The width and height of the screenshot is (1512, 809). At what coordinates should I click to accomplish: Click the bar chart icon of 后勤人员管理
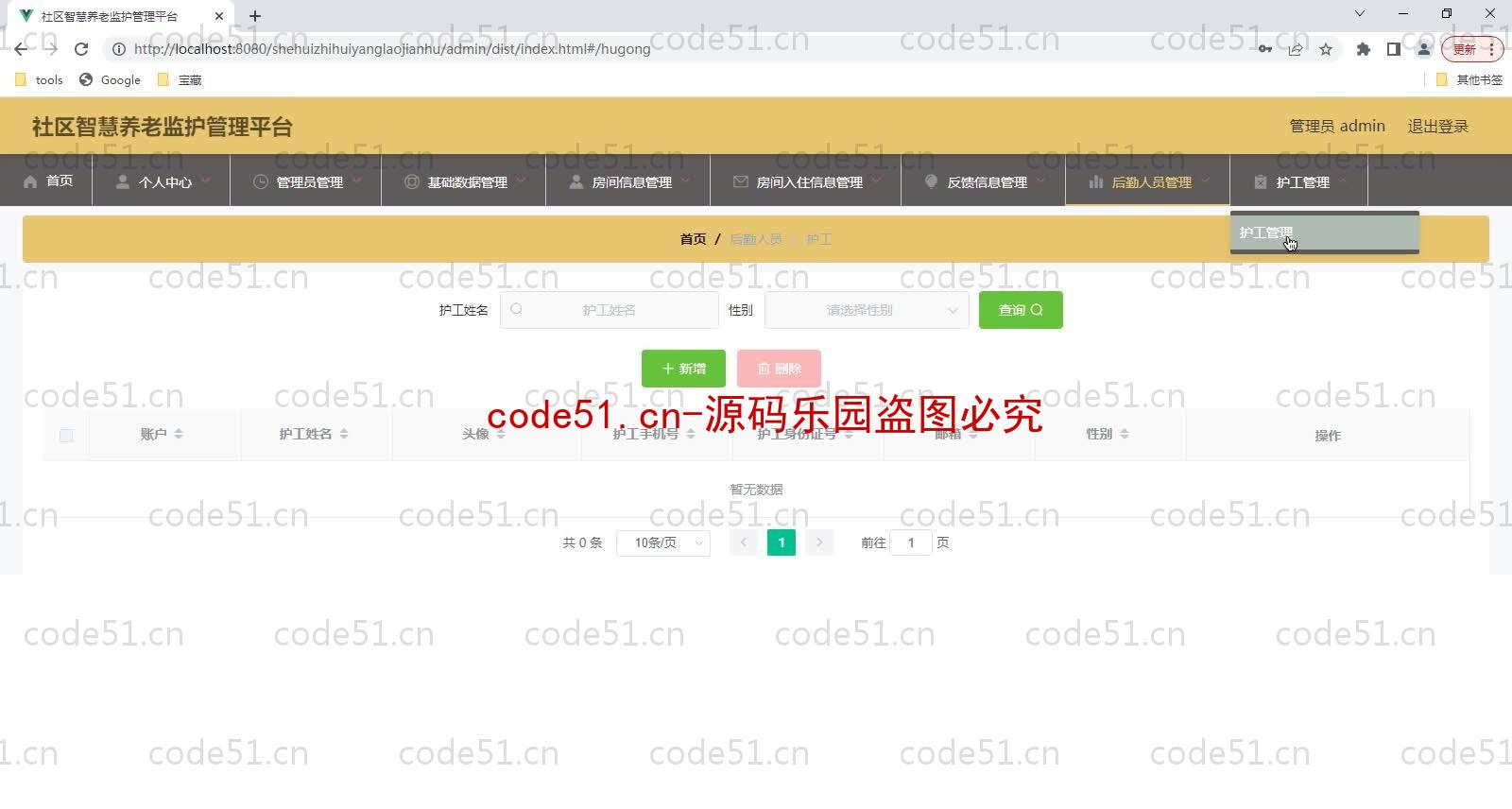pos(1095,181)
